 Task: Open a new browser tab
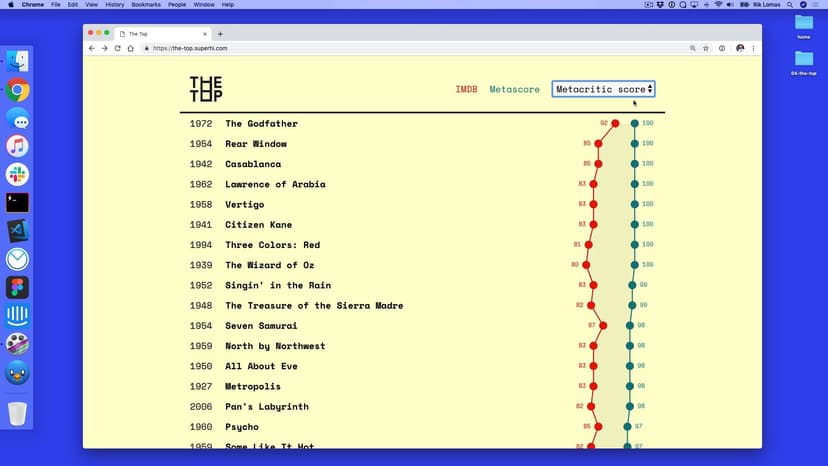coord(220,34)
